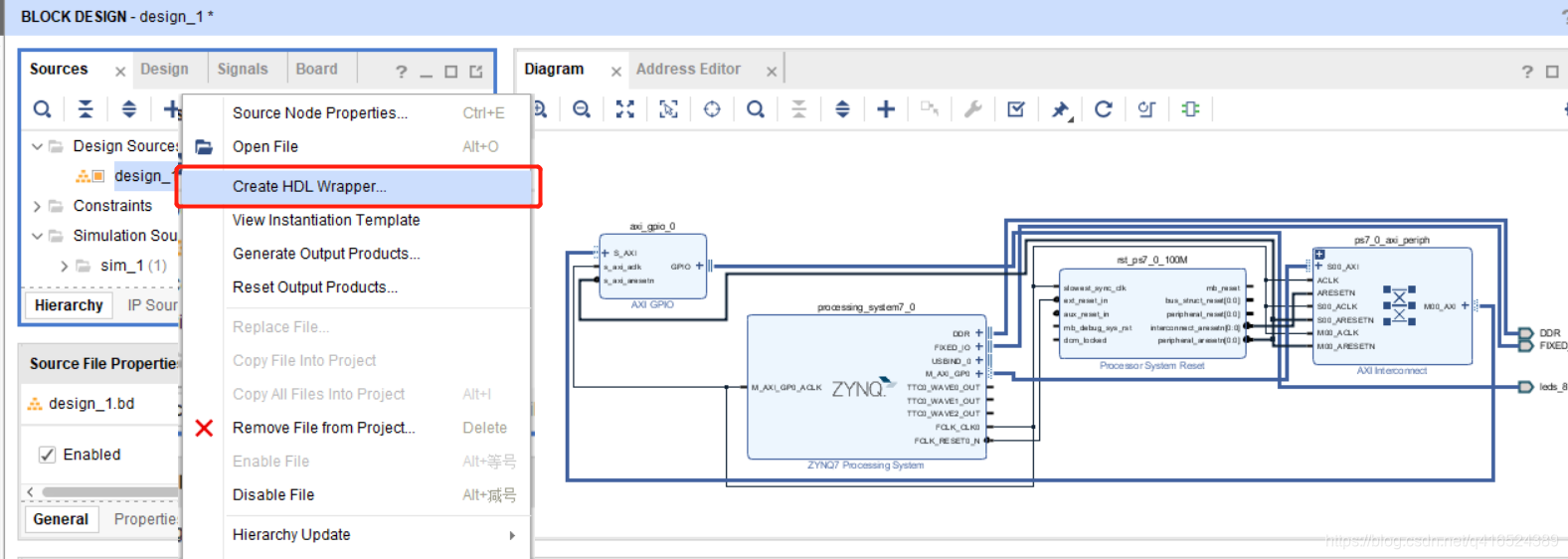Open the Address Editor tab
This screenshot has width=1568, height=559.
pyautogui.click(x=688, y=70)
